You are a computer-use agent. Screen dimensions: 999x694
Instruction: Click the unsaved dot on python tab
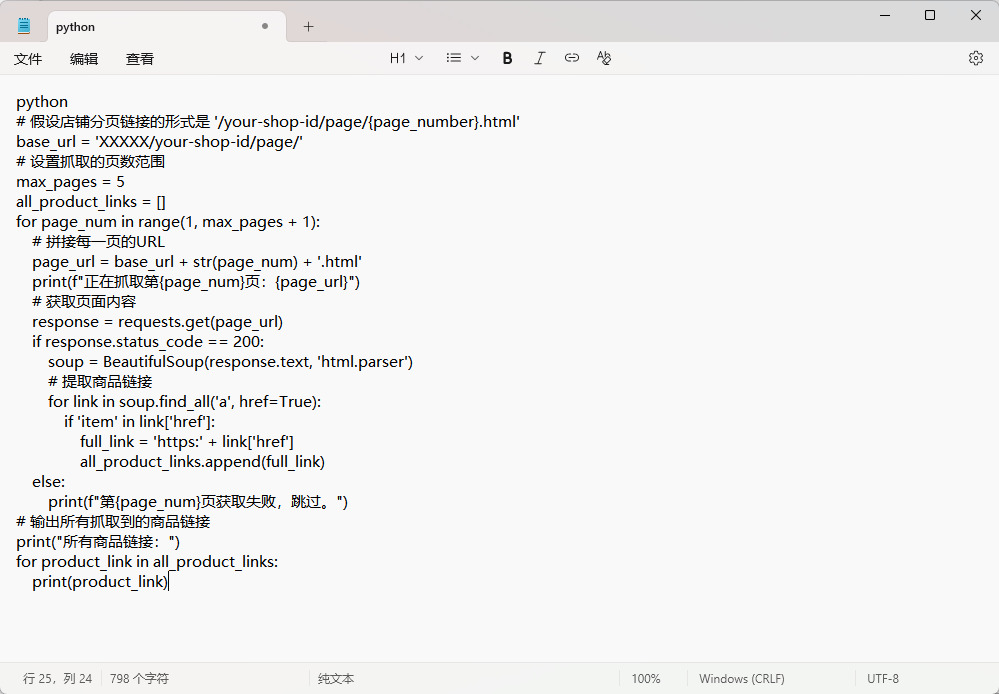265,27
